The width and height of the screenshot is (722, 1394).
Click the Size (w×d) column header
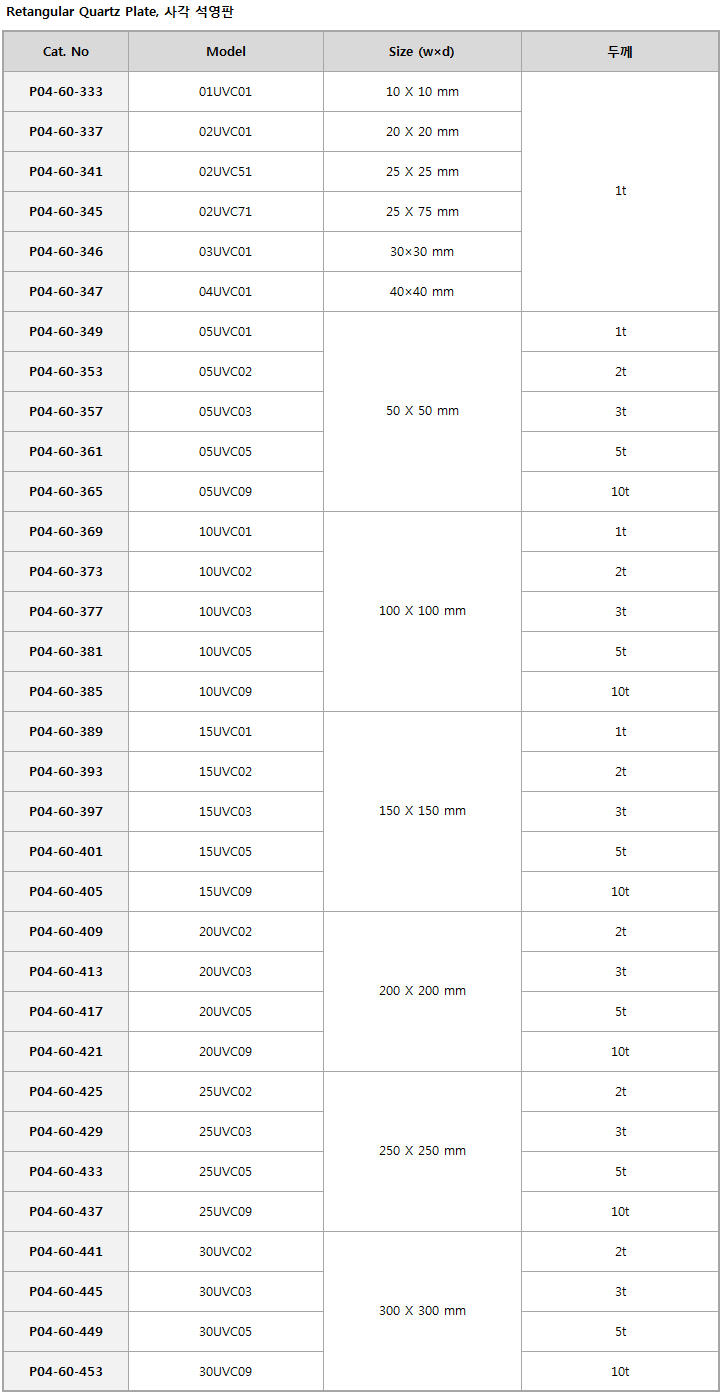tap(422, 51)
